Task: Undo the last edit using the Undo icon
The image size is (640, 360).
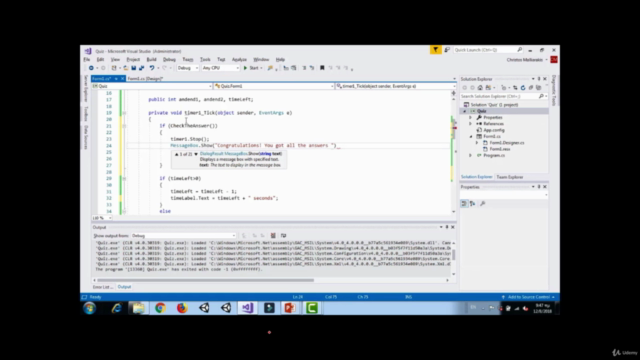Action: click(152, 68)
